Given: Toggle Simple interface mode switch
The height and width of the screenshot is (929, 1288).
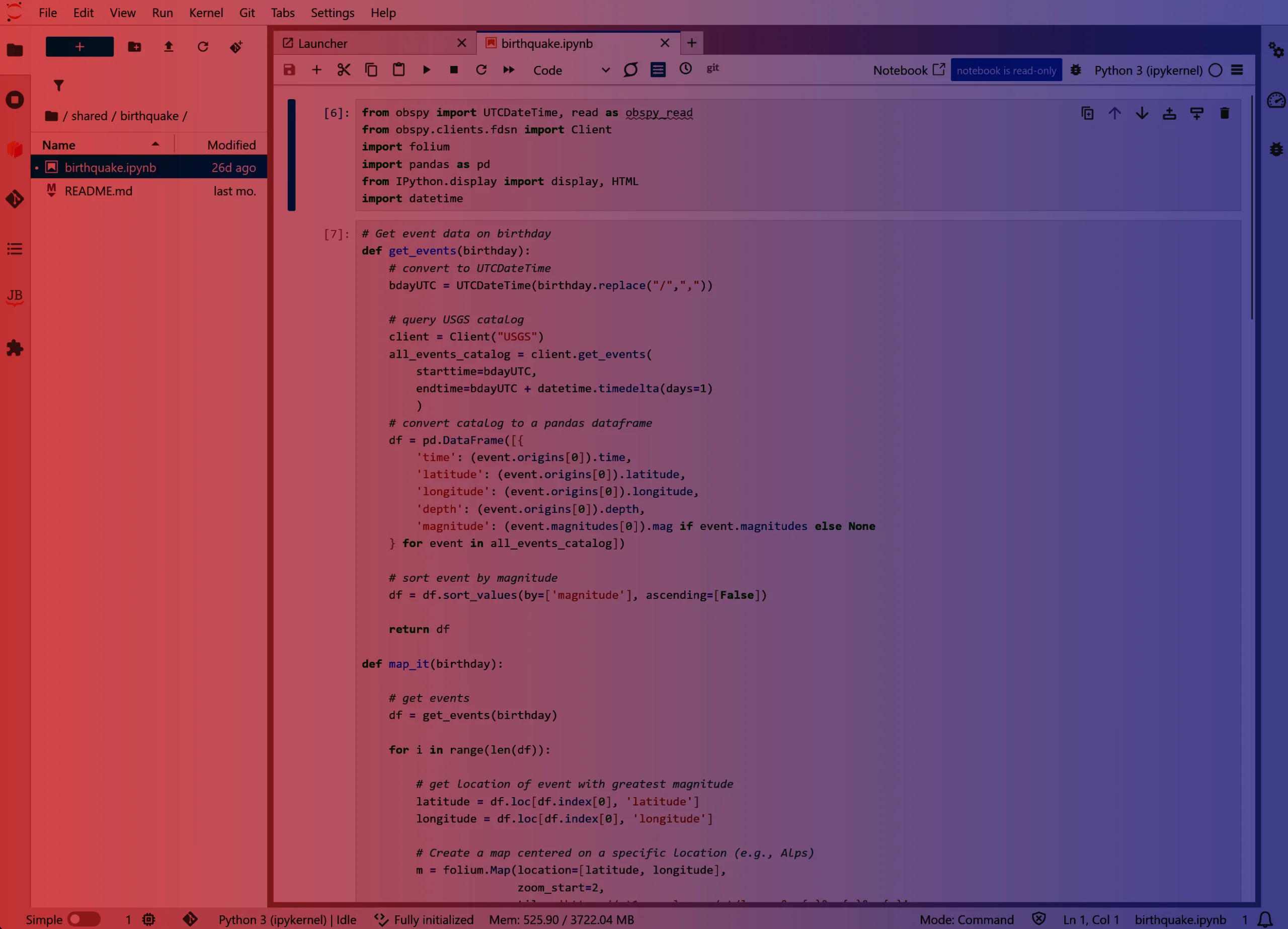Looking at the screenshot, I should [83, 919].
